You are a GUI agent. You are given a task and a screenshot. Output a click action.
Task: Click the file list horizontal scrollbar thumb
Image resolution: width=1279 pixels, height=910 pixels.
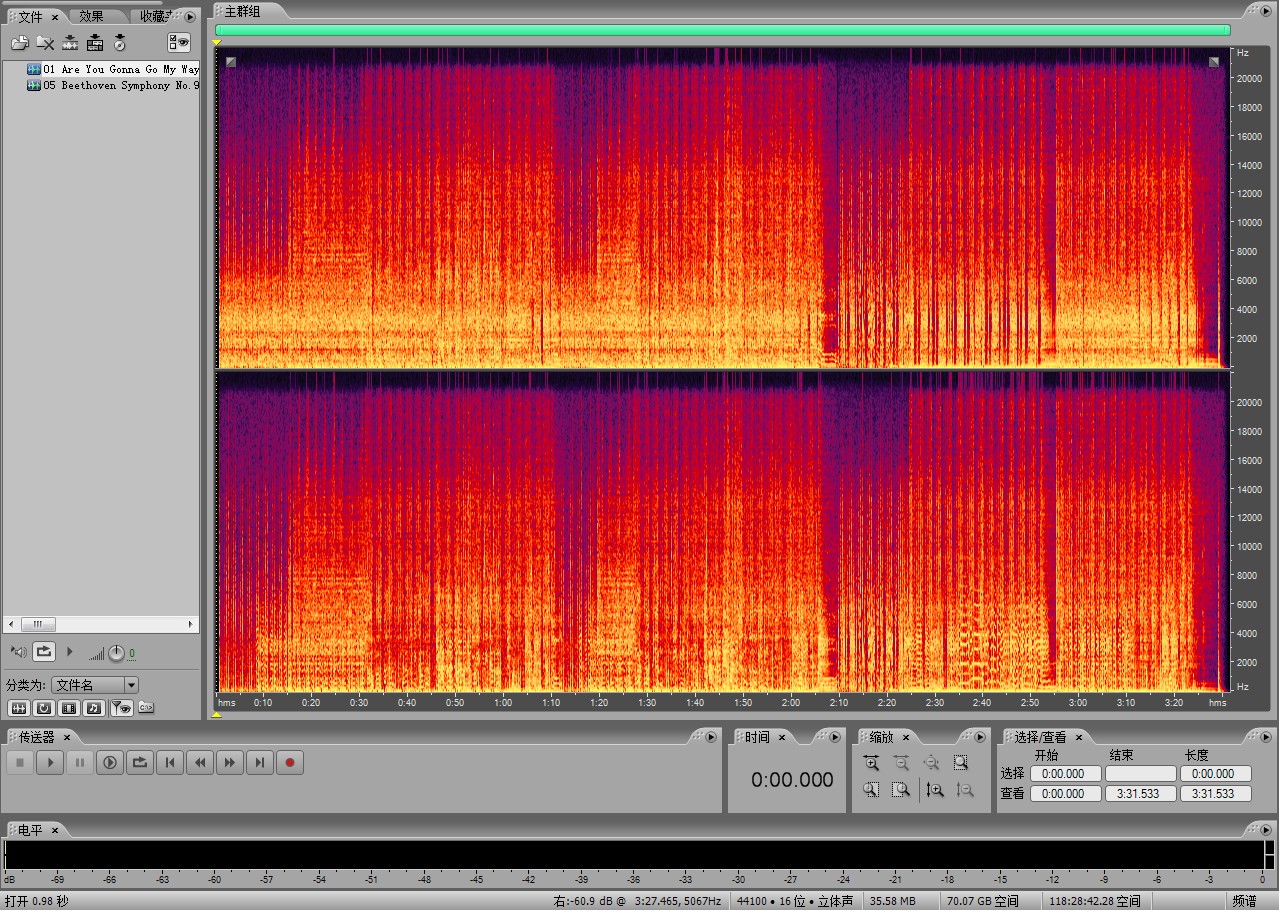(38, 624)
